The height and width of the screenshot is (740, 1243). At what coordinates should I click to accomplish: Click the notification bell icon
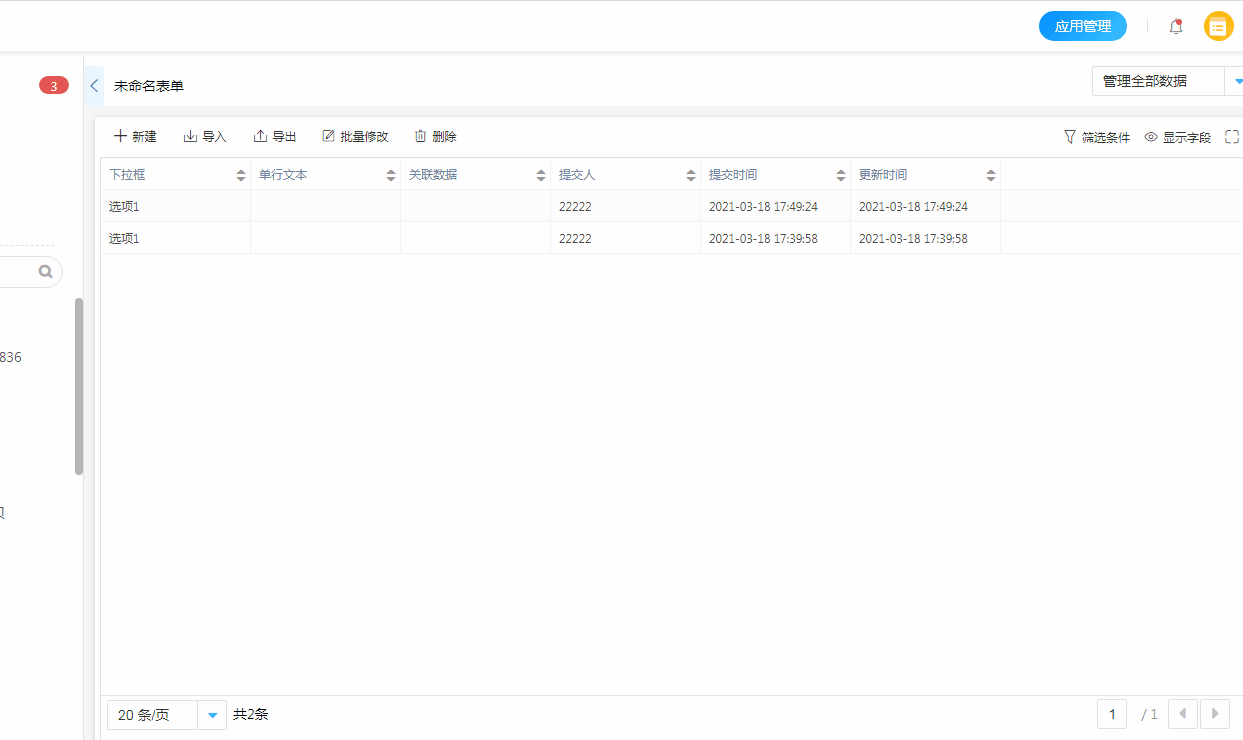click(x=1176, y=27)
